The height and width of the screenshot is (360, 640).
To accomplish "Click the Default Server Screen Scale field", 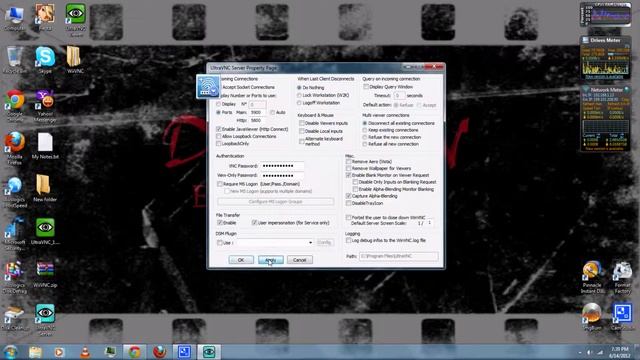I will (x=429, y=223).
